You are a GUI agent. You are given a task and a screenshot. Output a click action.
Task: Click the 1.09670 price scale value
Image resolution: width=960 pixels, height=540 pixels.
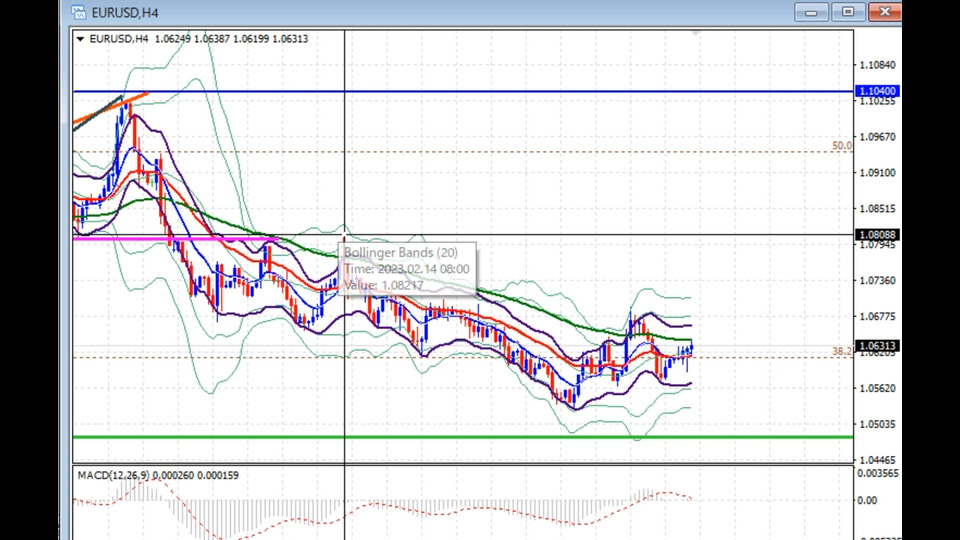877,137
